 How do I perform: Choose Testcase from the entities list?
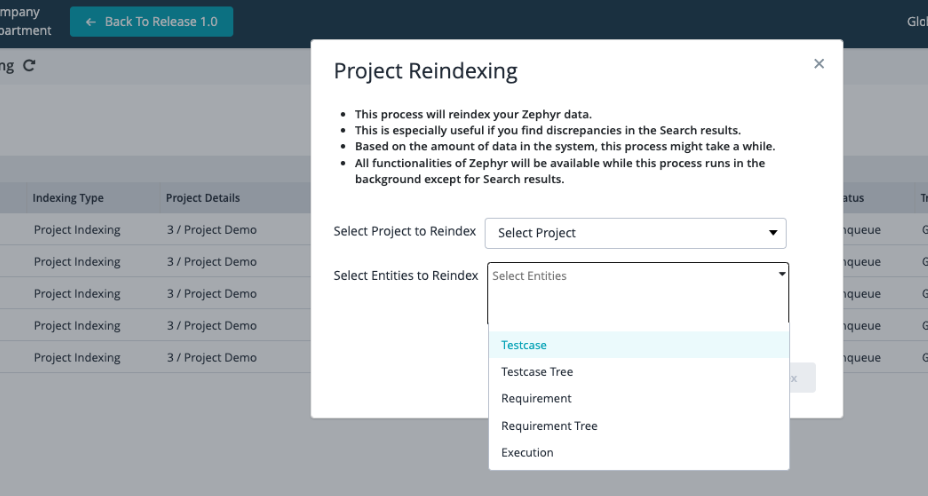(x=524, y=345)
